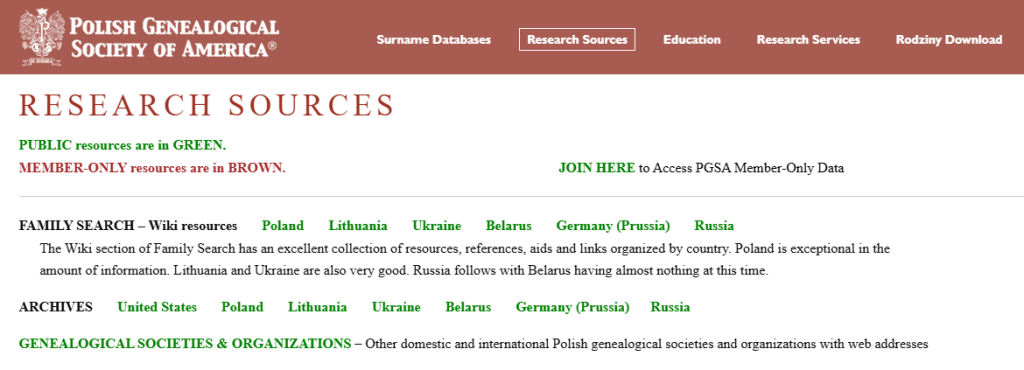Screen dimensions: 1024x370
Task: Open Family Search wiki for Poland
Action: coord(283,226)
